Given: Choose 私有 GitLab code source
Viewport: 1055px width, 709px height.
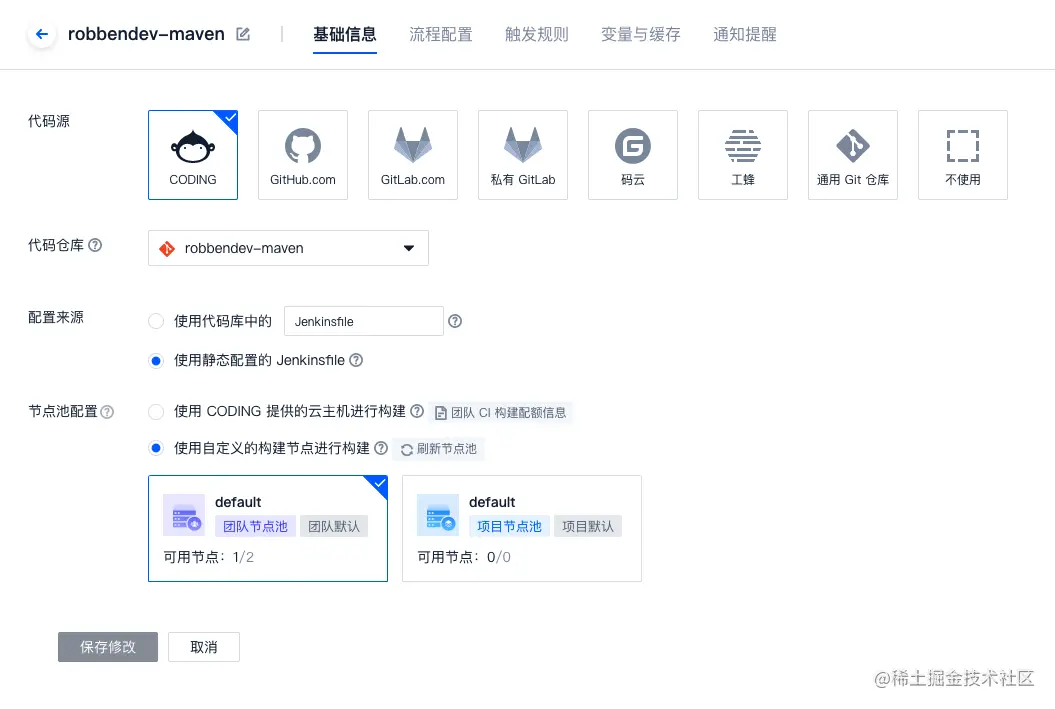Looking at the screenshot, I should tap(523, 155).
